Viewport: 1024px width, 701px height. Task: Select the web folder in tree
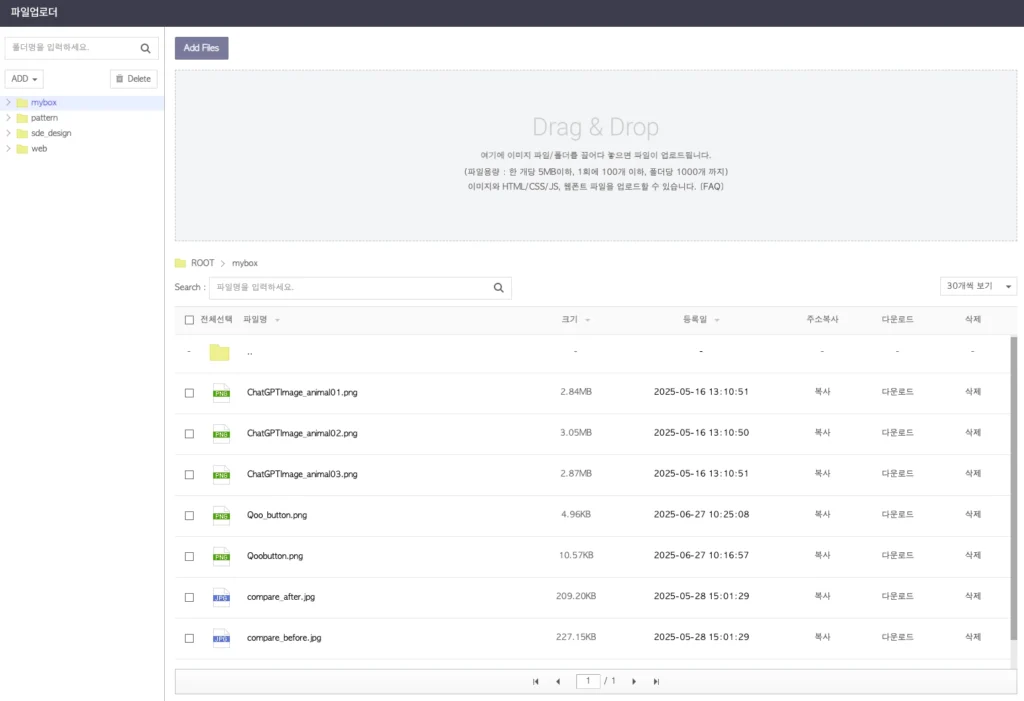(x=39, y=149)
